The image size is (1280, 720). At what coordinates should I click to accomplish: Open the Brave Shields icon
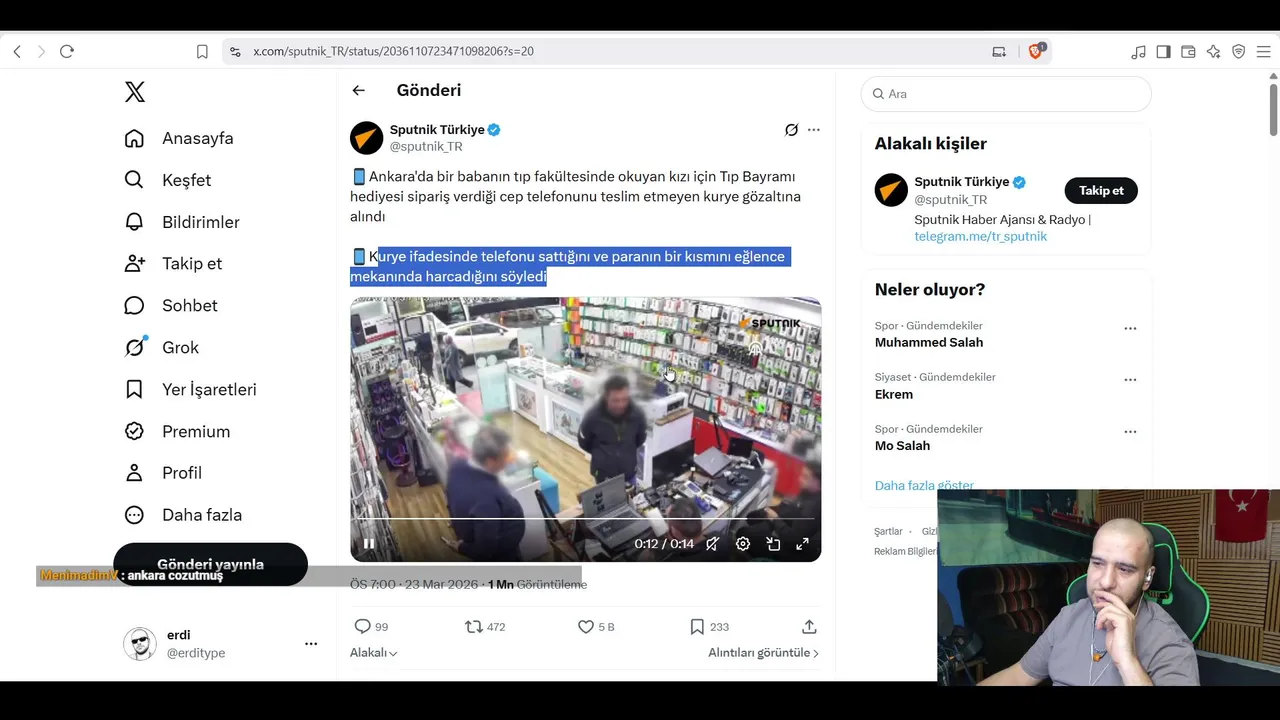coord(1036,51)
